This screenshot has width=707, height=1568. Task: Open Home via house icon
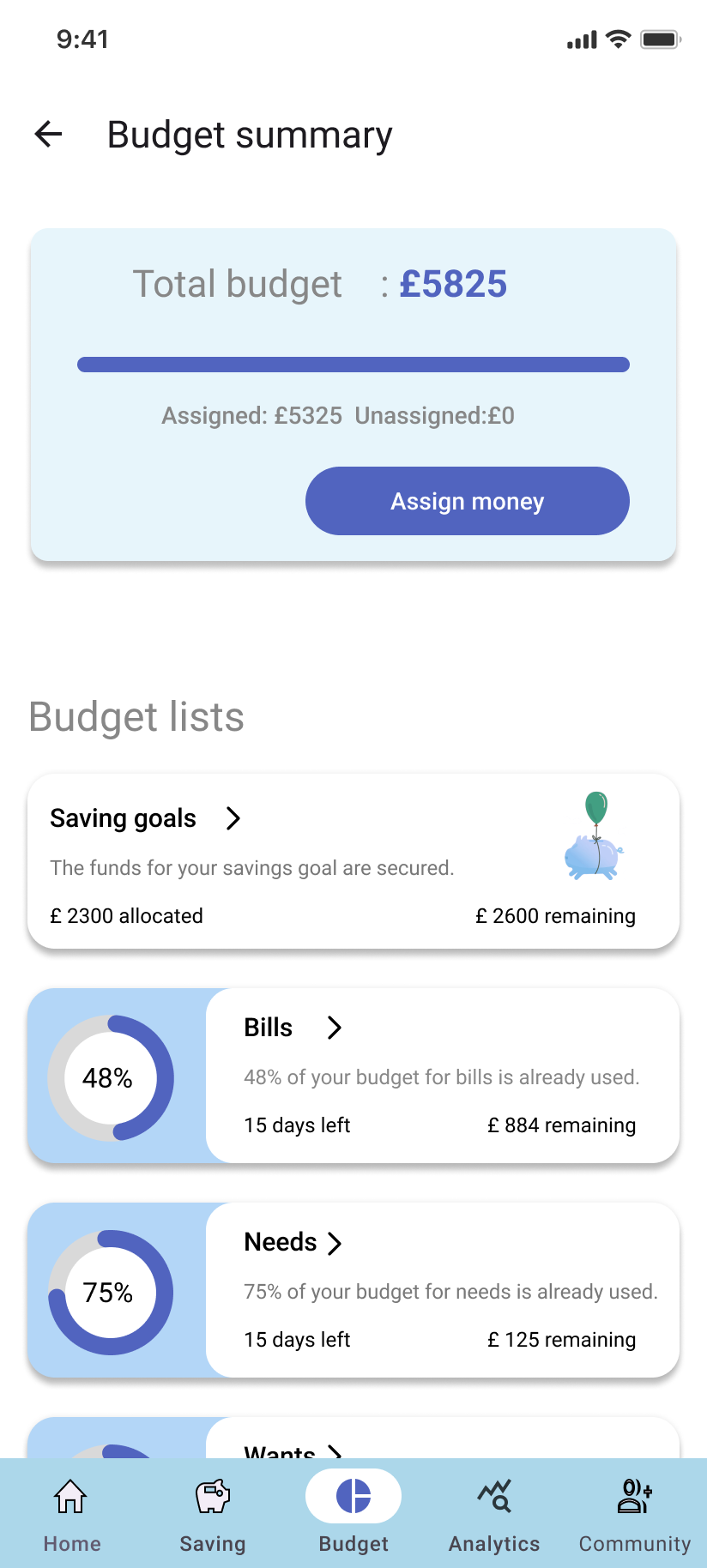[70, 1496]
